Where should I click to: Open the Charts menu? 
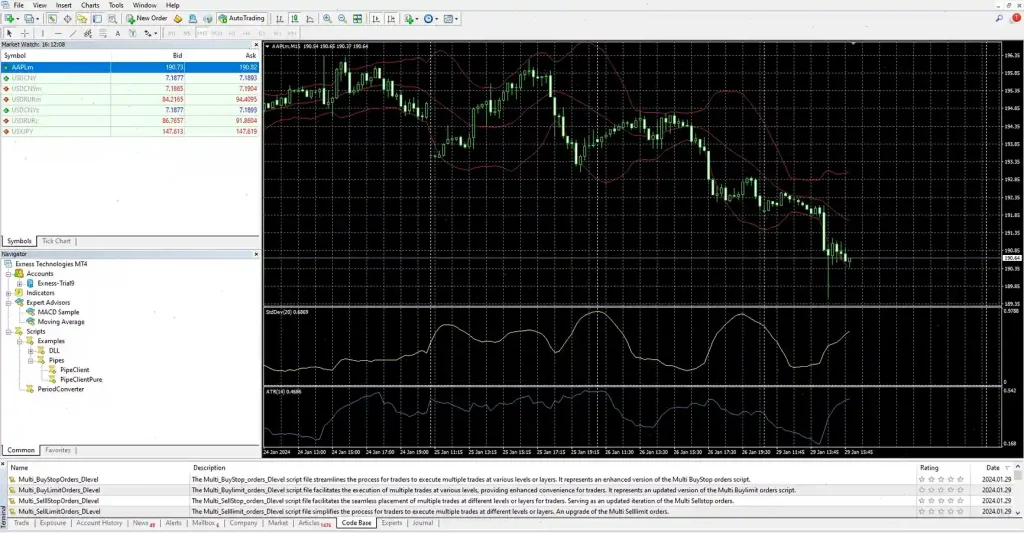tap(90, 5)
